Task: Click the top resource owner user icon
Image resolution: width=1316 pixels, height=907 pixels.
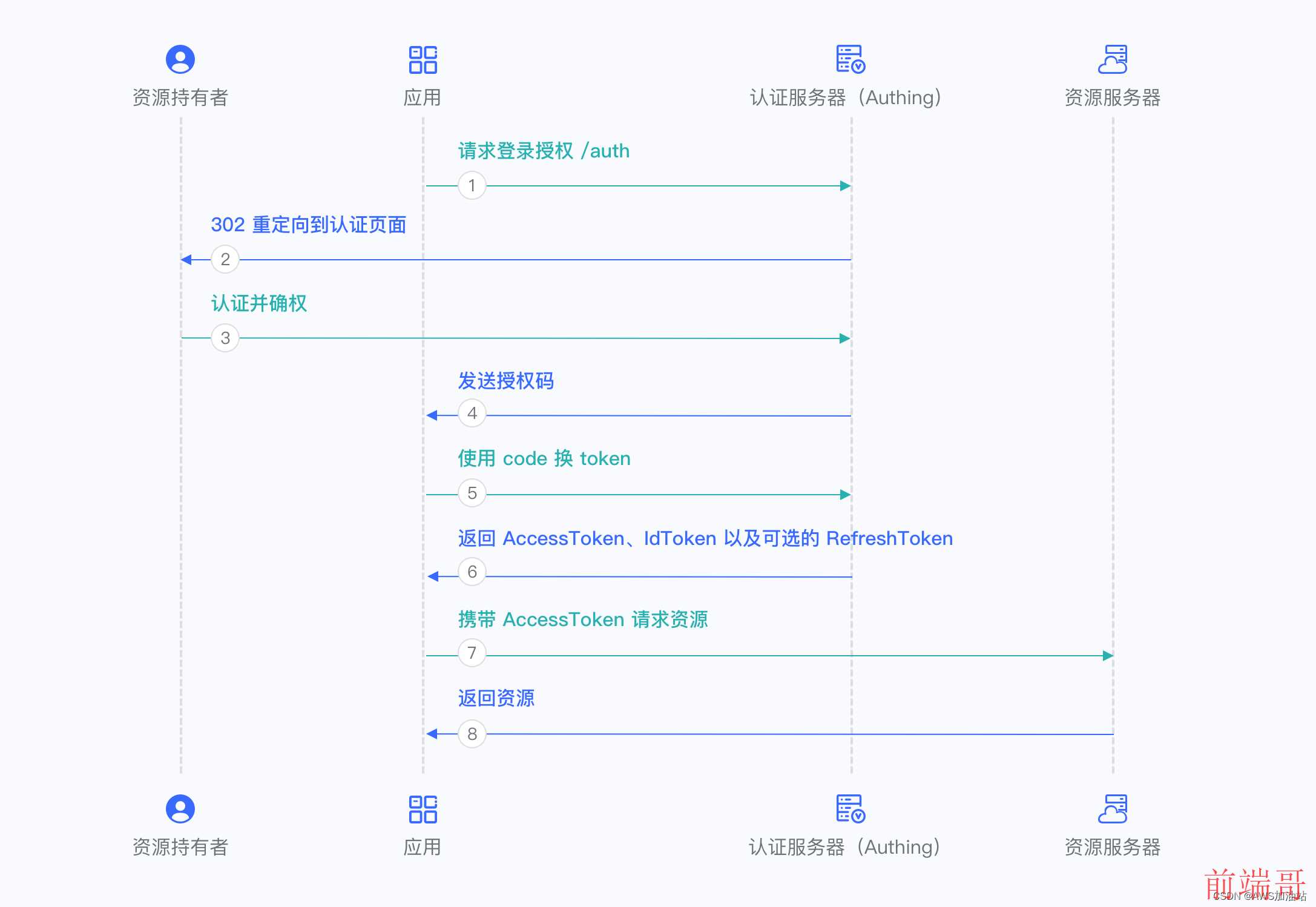Action: (180, 59)
